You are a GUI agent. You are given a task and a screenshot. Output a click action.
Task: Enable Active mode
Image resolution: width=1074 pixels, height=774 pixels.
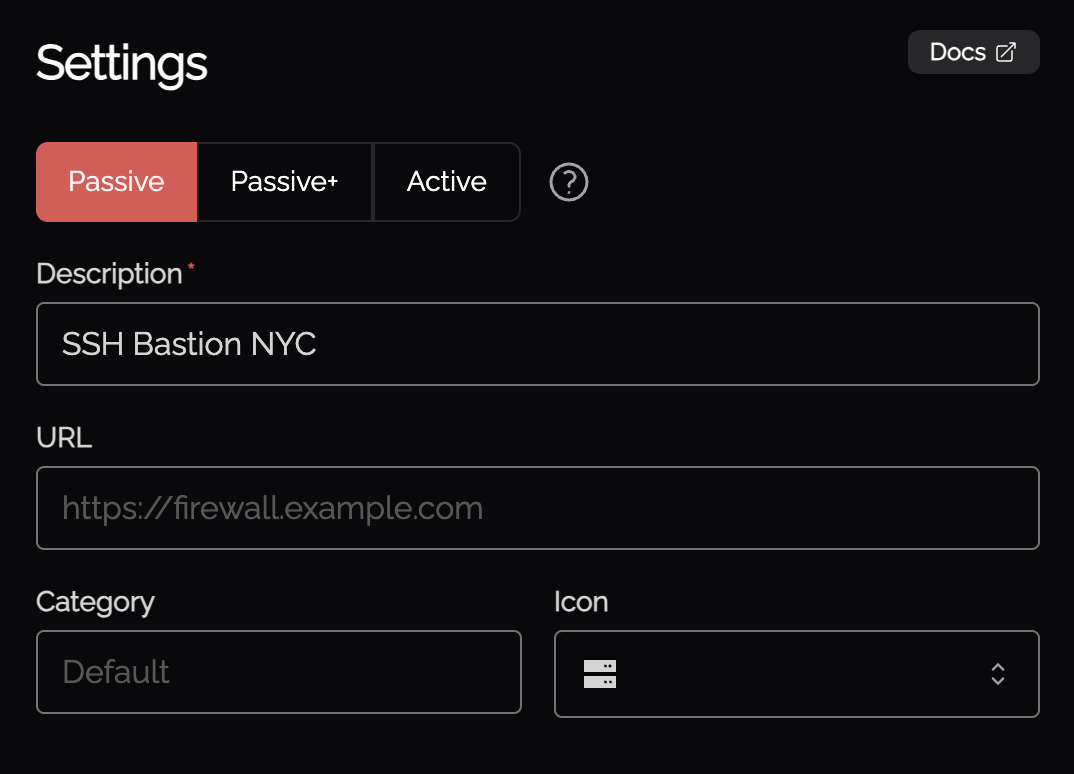pyautogui.click(x=446, y=182)
